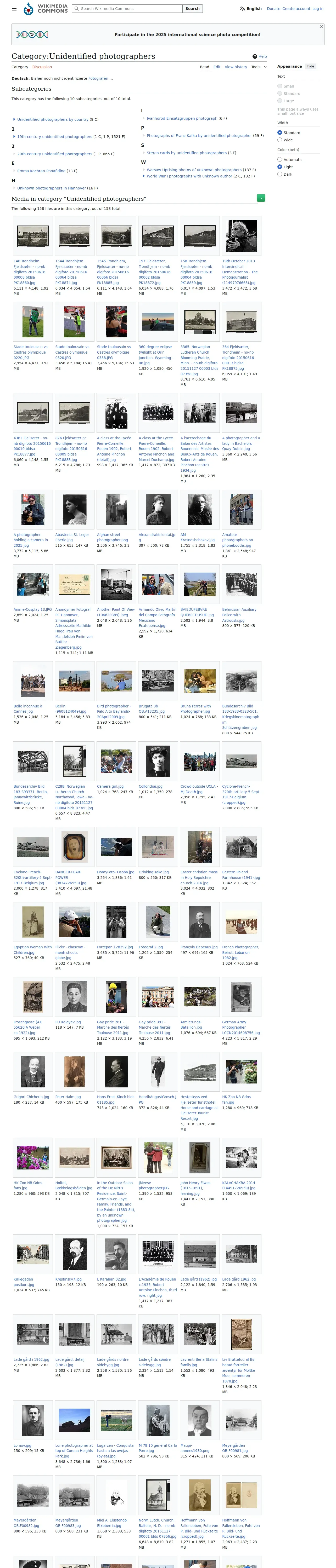The width and height of the screenshot is (336, 1568).
Task: Open the Help question mark link
Action: point(260,57)
